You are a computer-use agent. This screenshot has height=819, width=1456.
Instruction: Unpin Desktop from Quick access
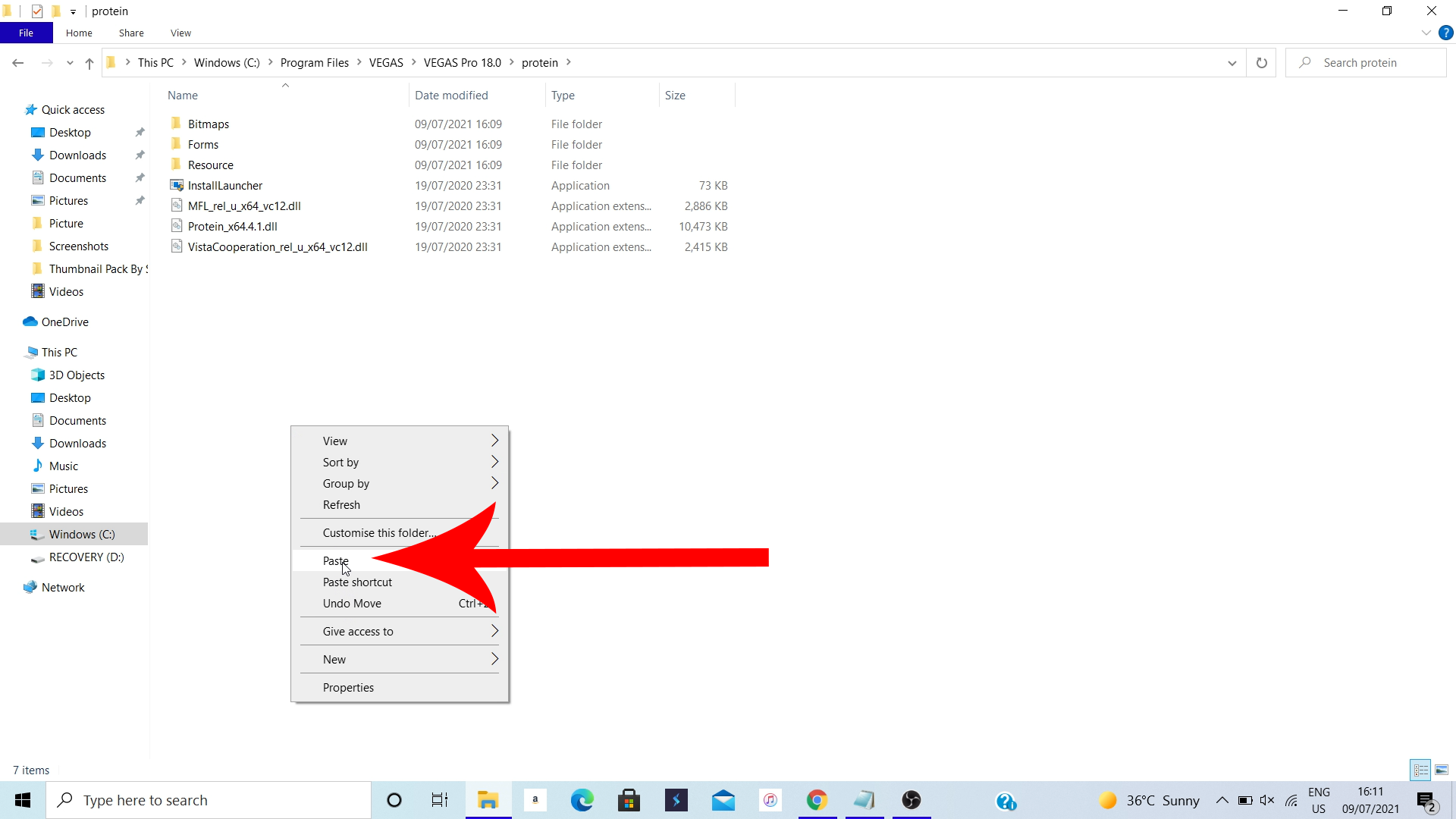140,133
